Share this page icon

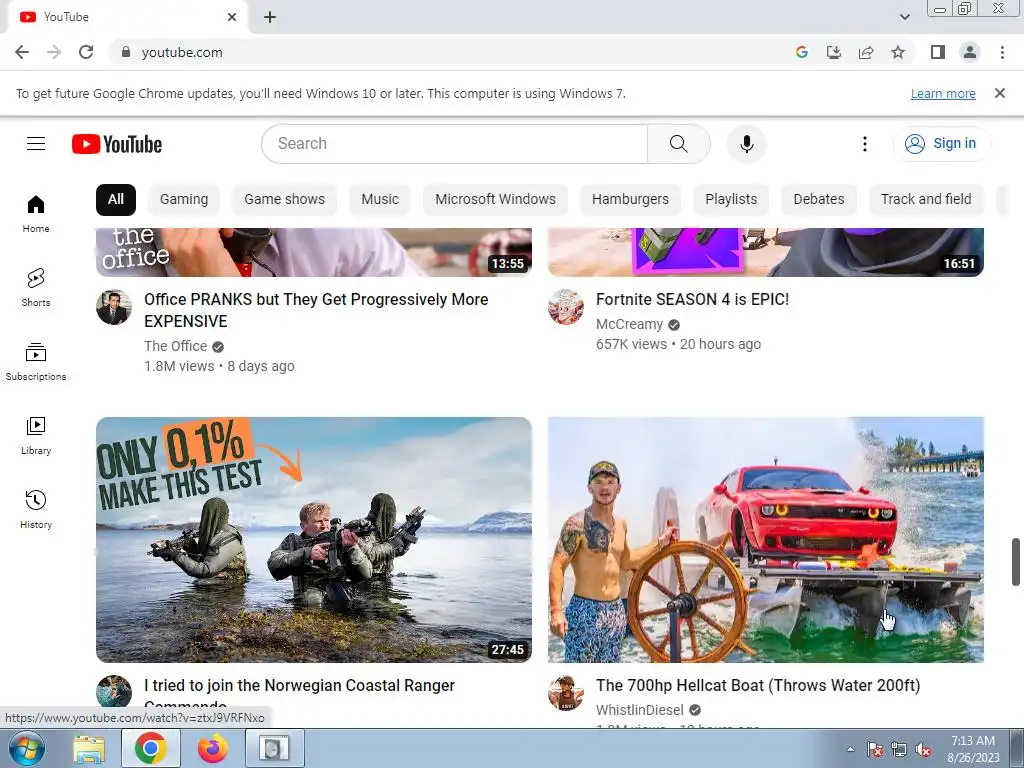click(866, 52)
